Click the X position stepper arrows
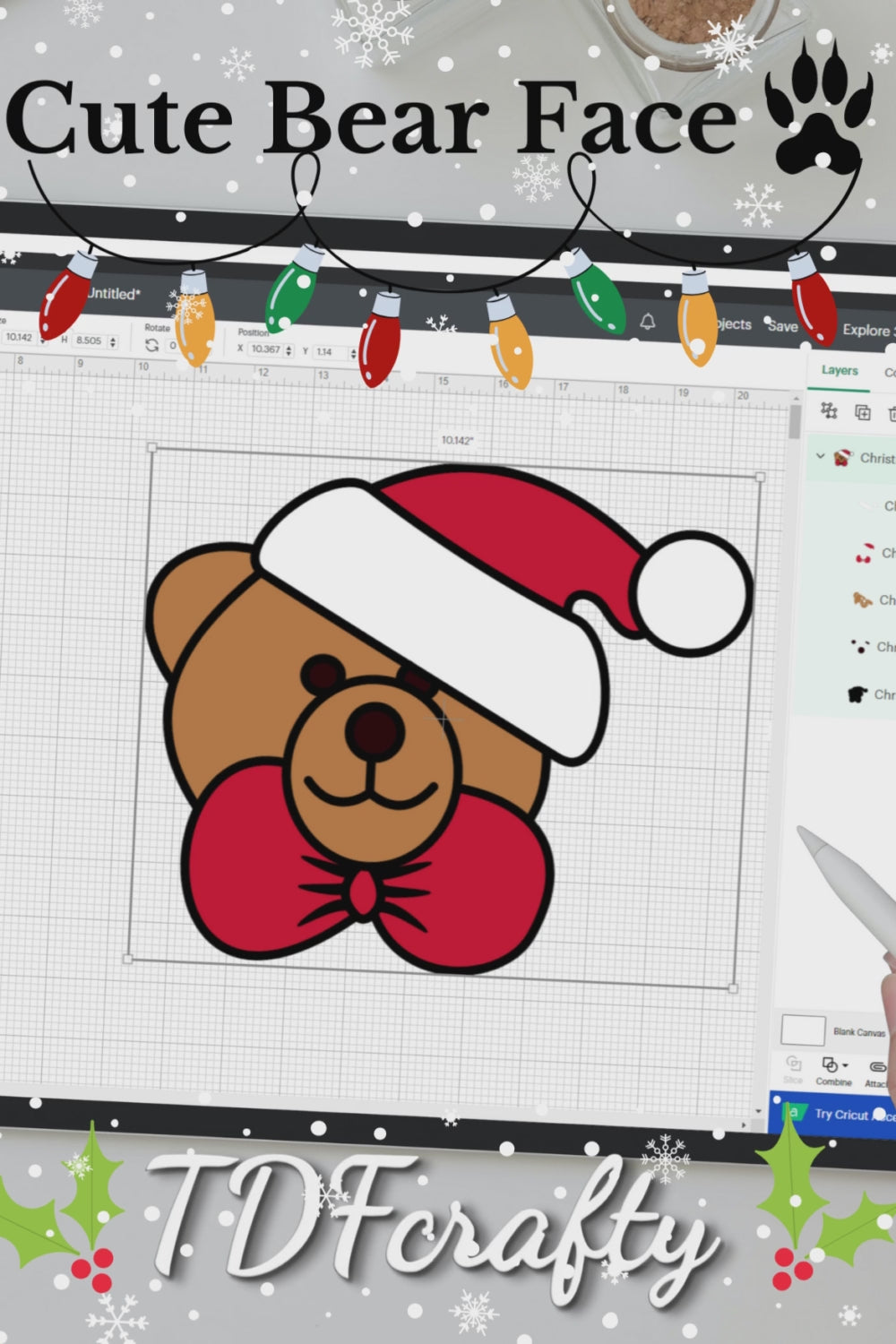This screenshot has width=896, height=1344. (289, 350)
